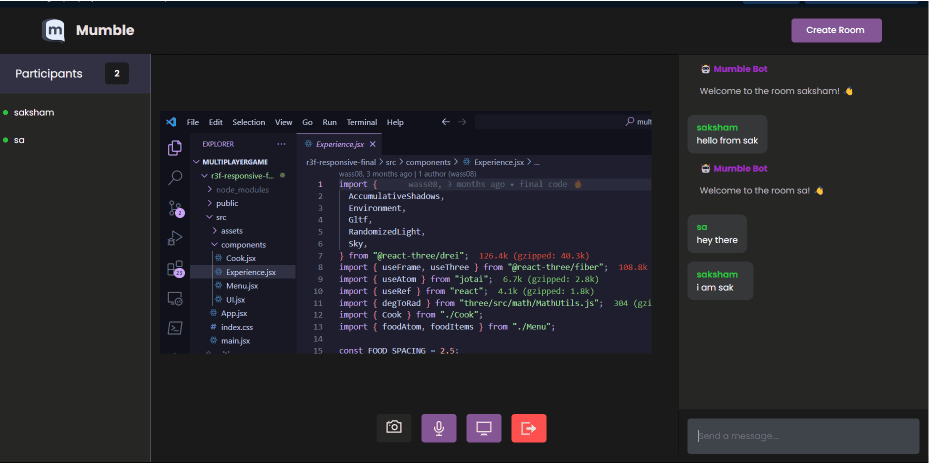Click the Send a message input field

click(803, 436)
